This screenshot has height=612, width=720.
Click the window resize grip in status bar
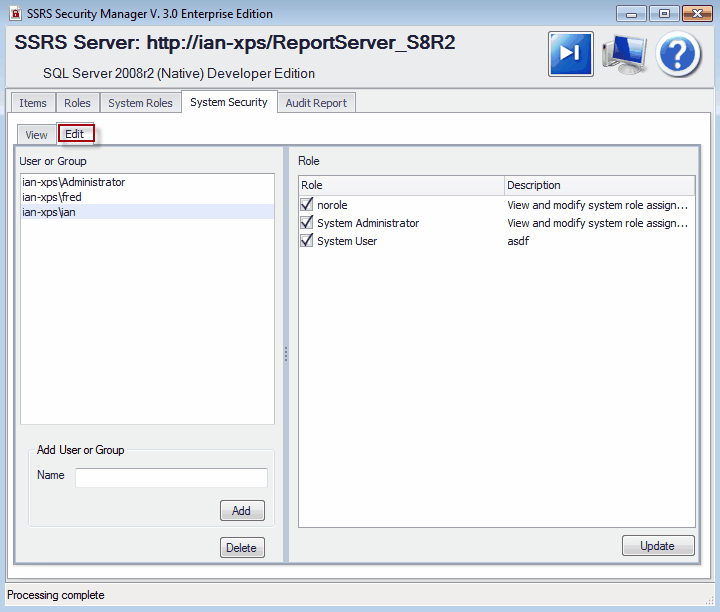pyautogui.click(x=709, y=600)
